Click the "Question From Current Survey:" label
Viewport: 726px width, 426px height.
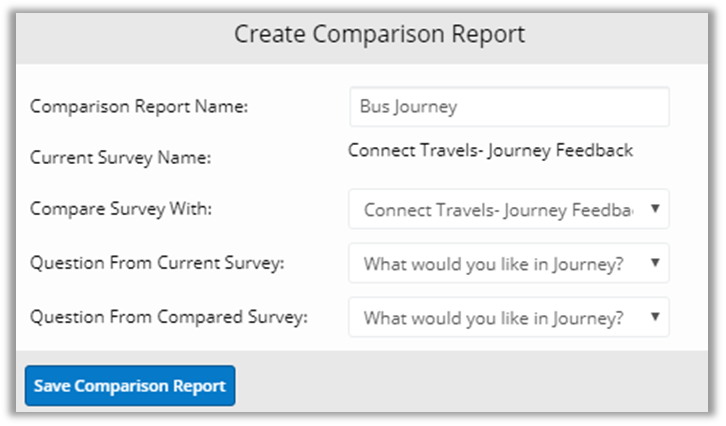[157, 264]
